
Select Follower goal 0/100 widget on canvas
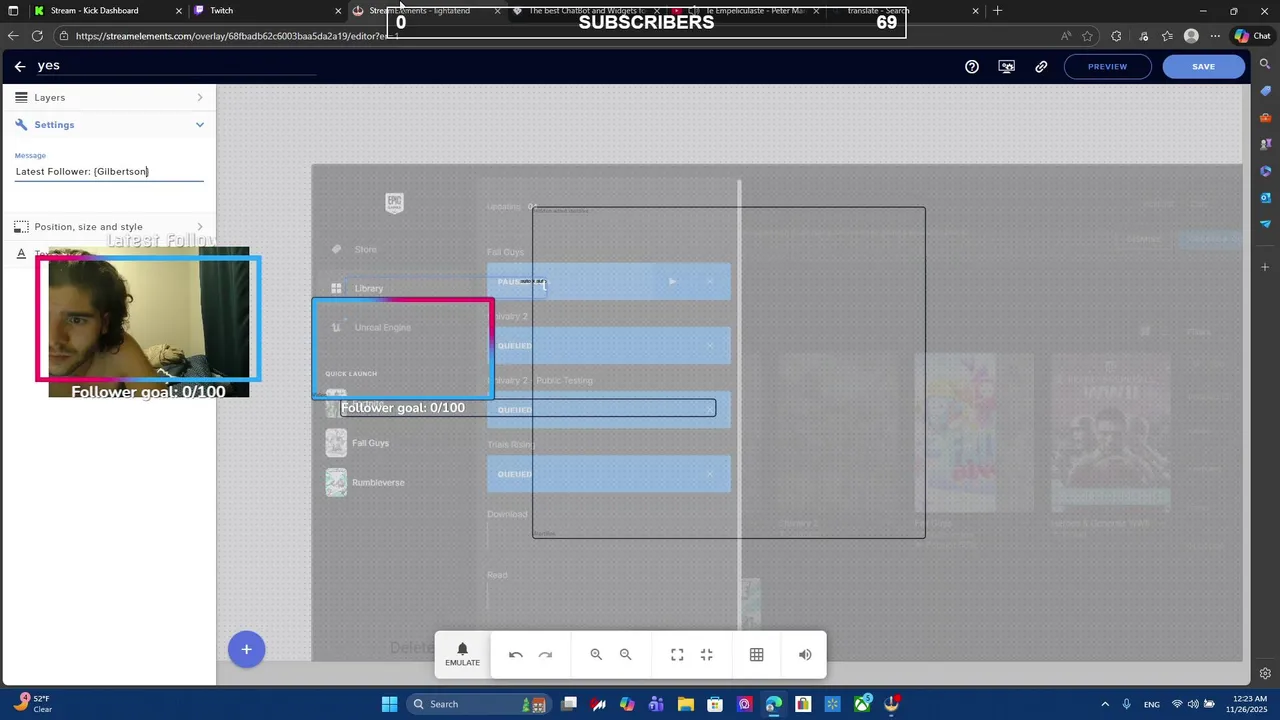click(527, 408)
